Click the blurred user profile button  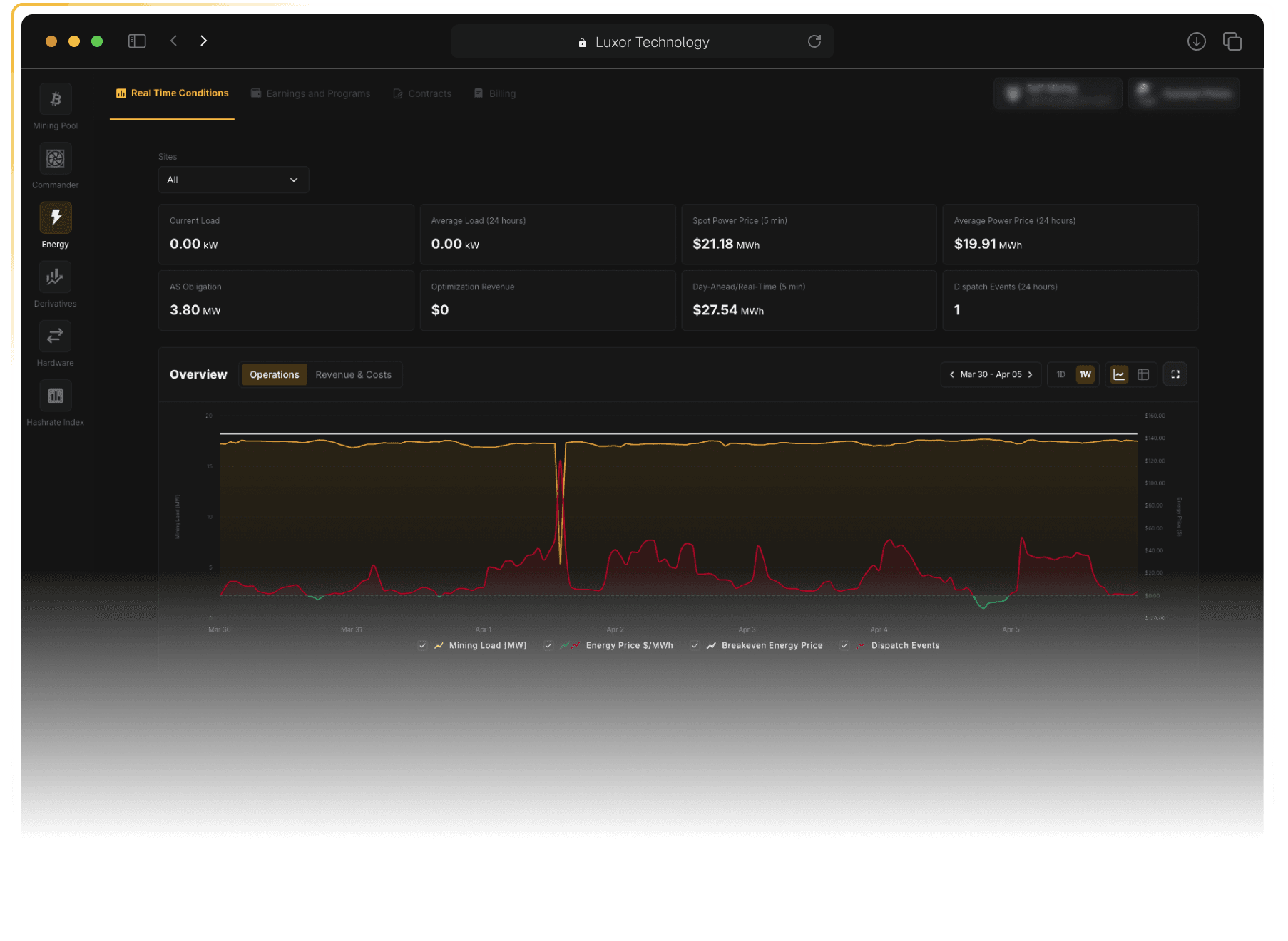tap(1184, 93)
